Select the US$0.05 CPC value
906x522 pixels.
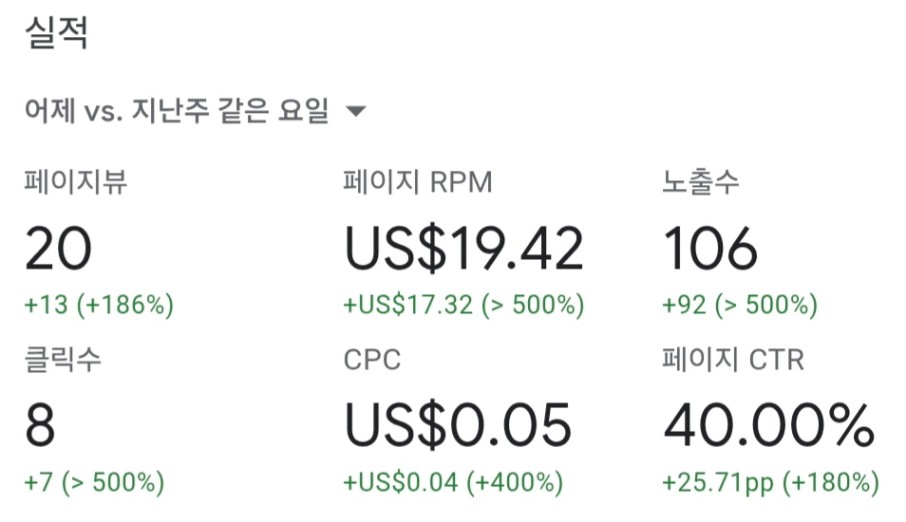(x=458, y=425)
